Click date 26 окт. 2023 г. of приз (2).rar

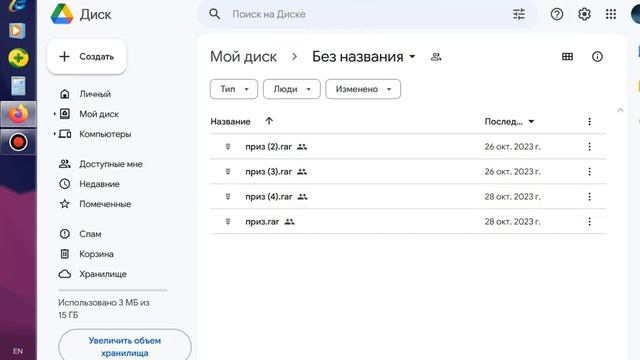tap(512, 147)
